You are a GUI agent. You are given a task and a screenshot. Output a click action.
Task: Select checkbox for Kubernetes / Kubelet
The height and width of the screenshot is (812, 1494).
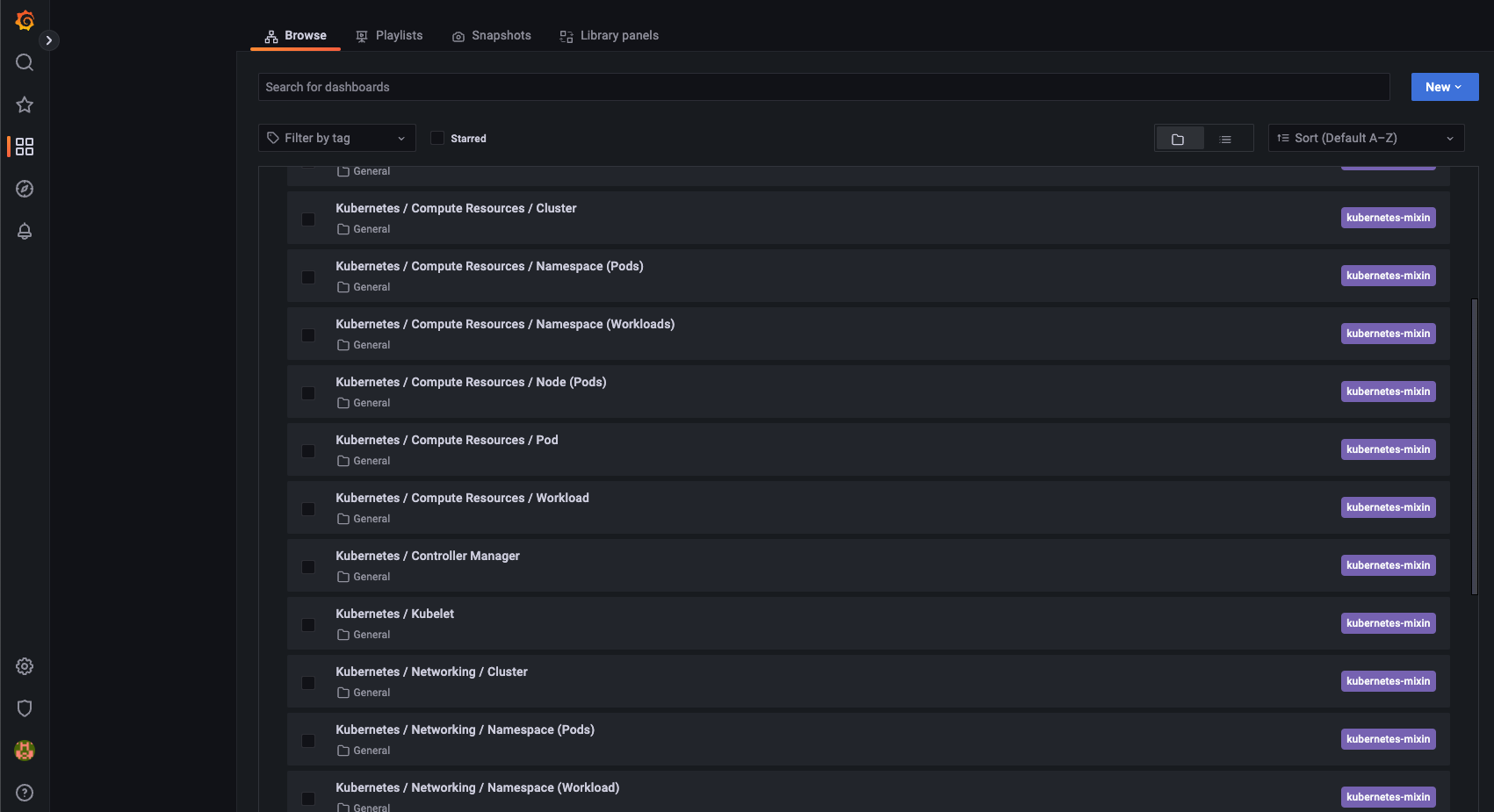tap(308, 625)
